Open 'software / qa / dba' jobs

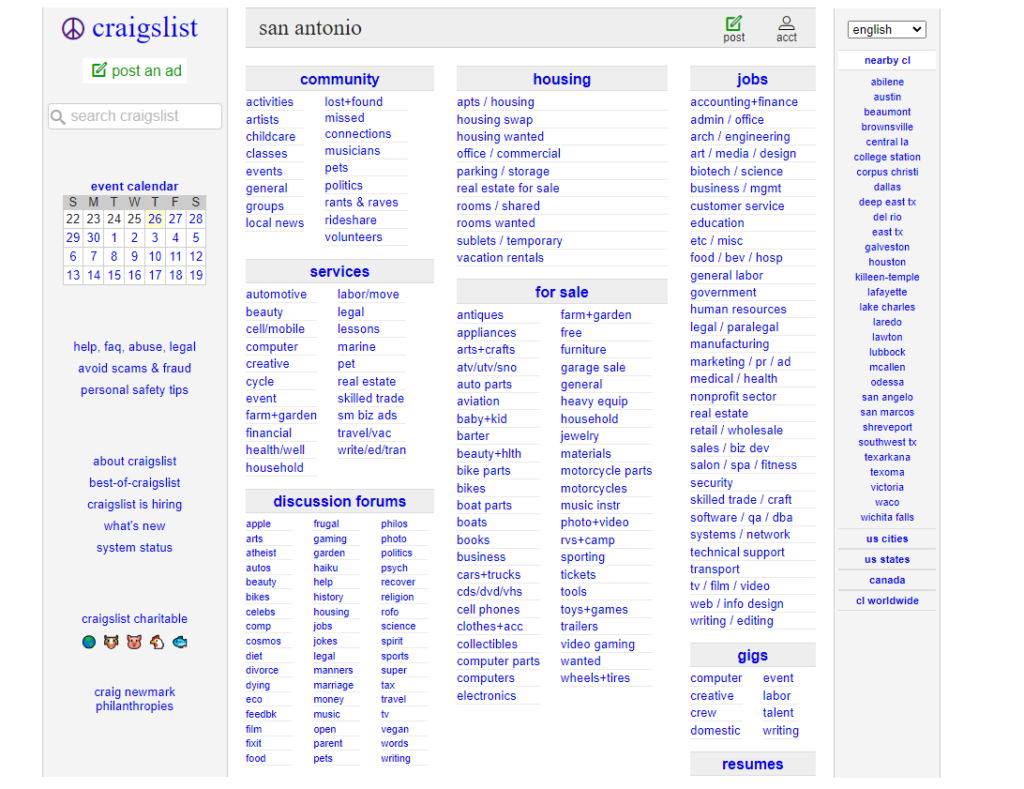tap(741, 517)
